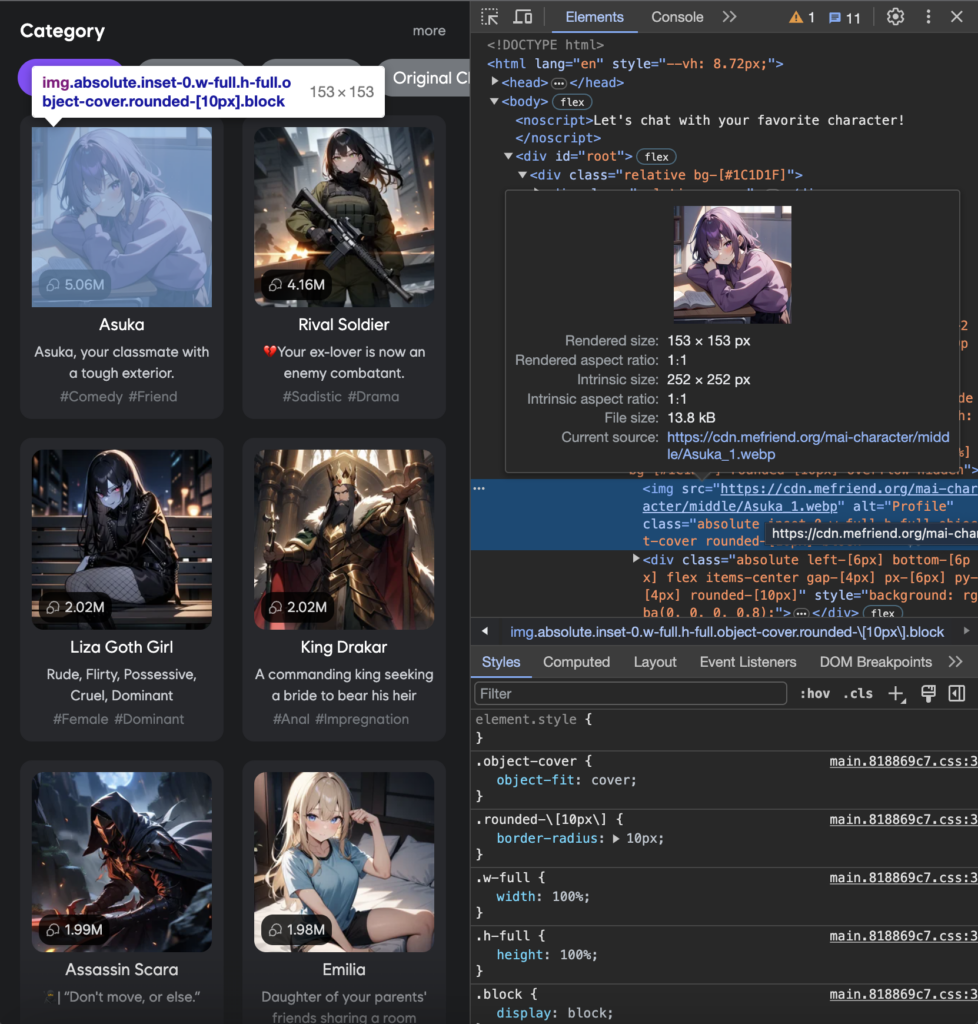Click the new style rule plus icon
This screenshot has width=978, height=1024.
pyautogui.click(x=897, y=694)
